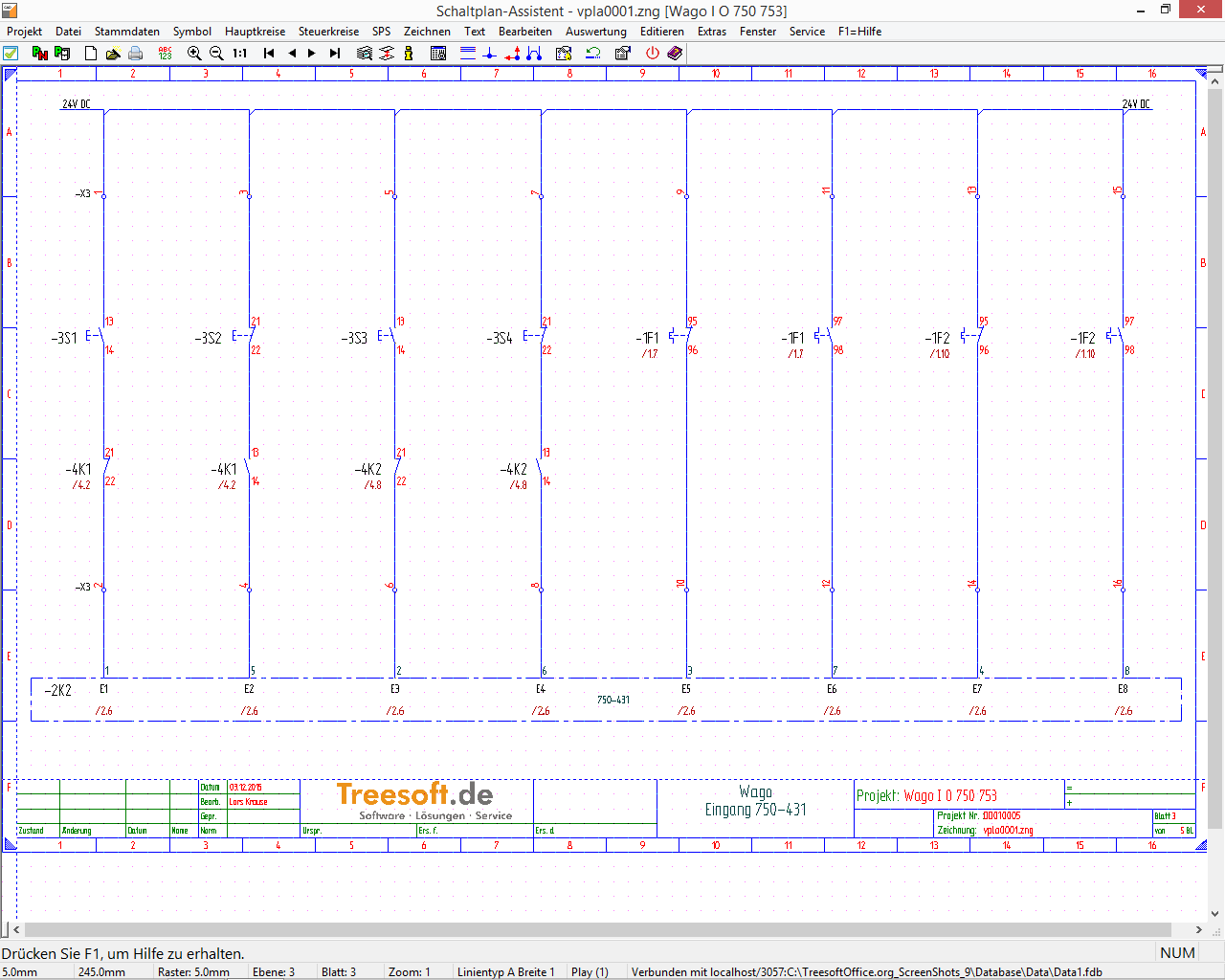Expand the Auswertung menu

595,32
